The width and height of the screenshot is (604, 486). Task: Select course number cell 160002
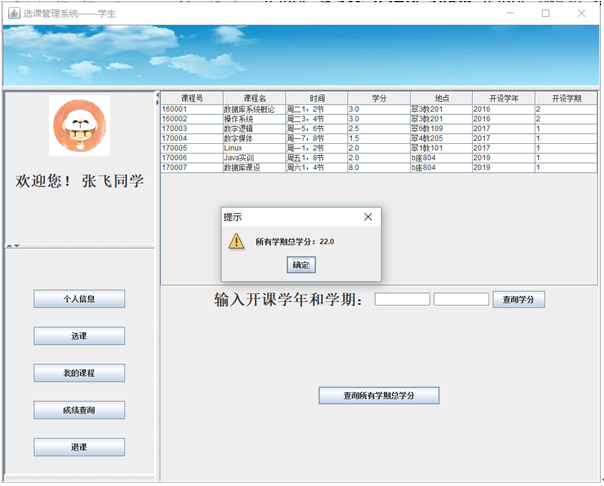(192, 119)
